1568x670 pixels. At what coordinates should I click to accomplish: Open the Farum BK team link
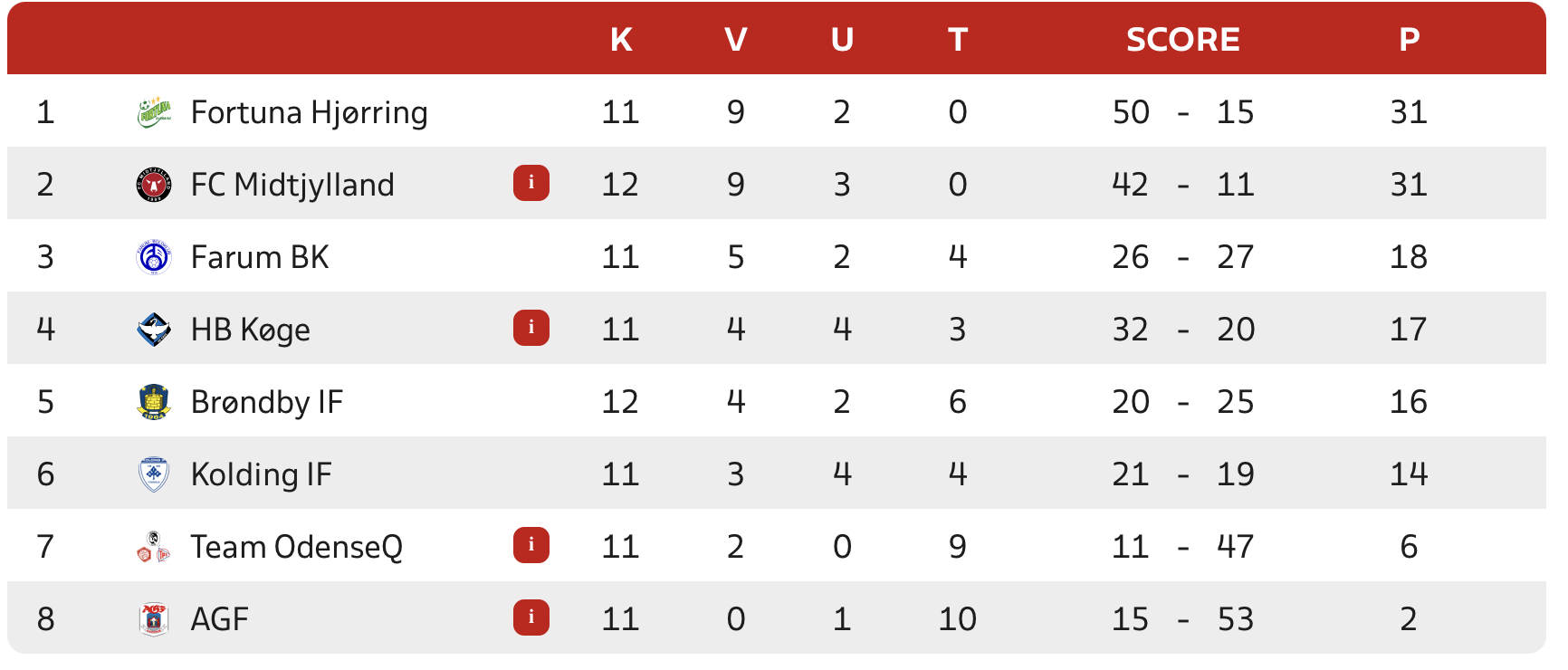coord(260,257)
